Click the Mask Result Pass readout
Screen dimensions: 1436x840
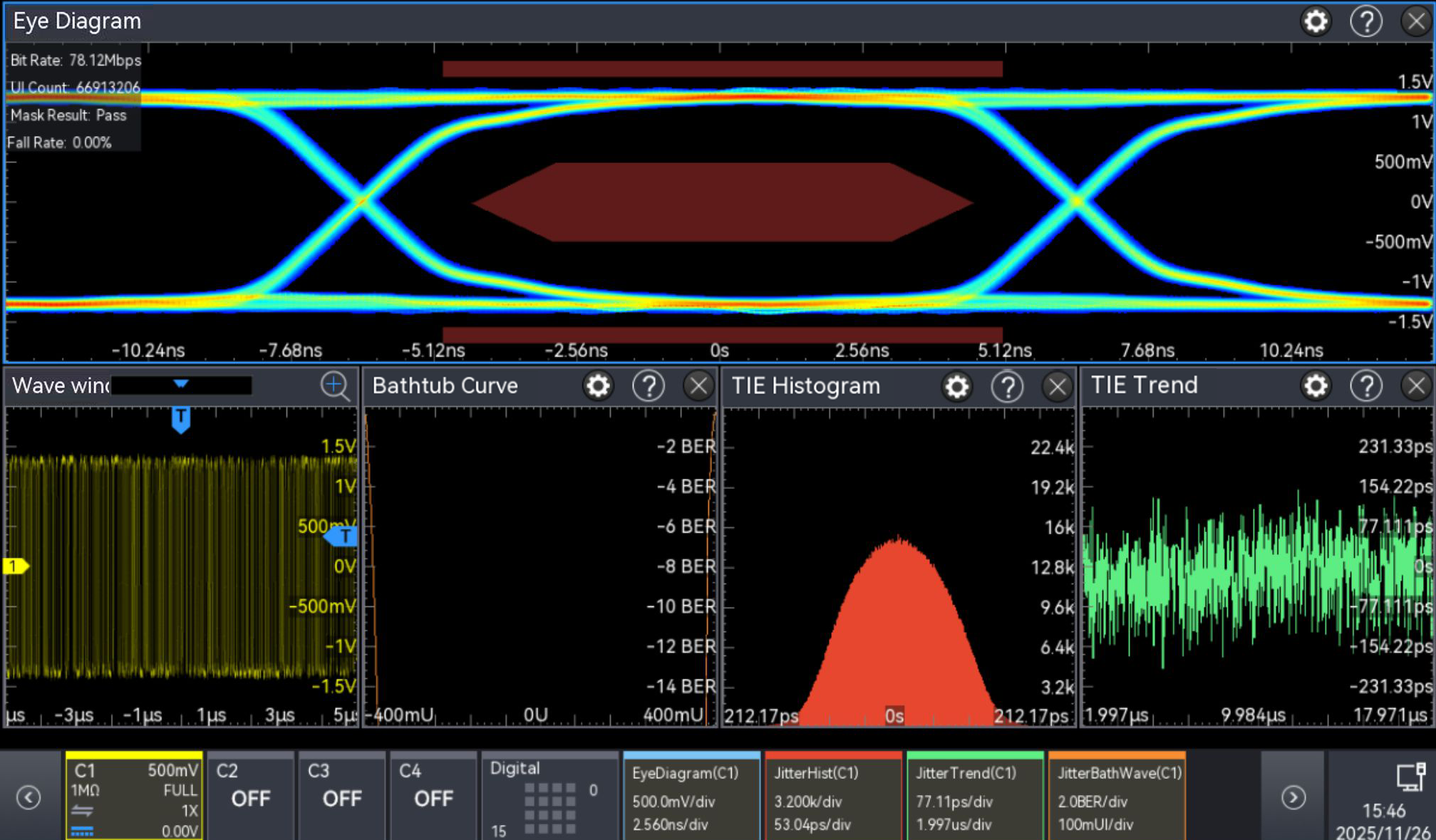68,115
